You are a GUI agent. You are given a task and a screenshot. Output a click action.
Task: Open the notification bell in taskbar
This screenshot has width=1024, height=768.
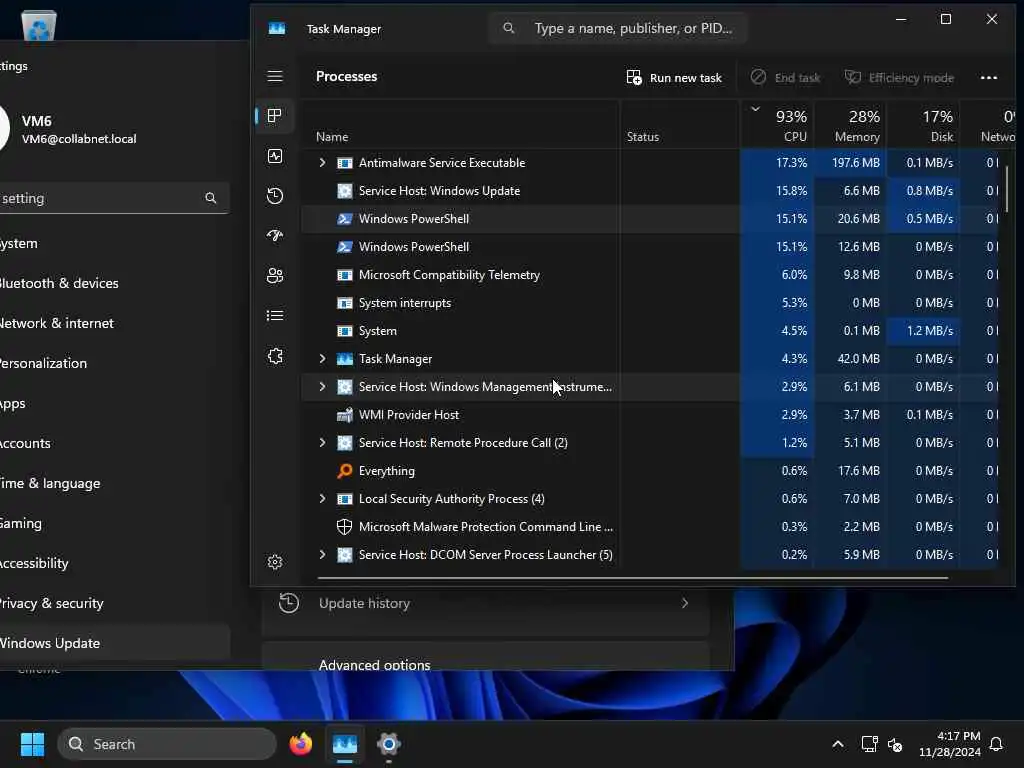pos(997,744)
